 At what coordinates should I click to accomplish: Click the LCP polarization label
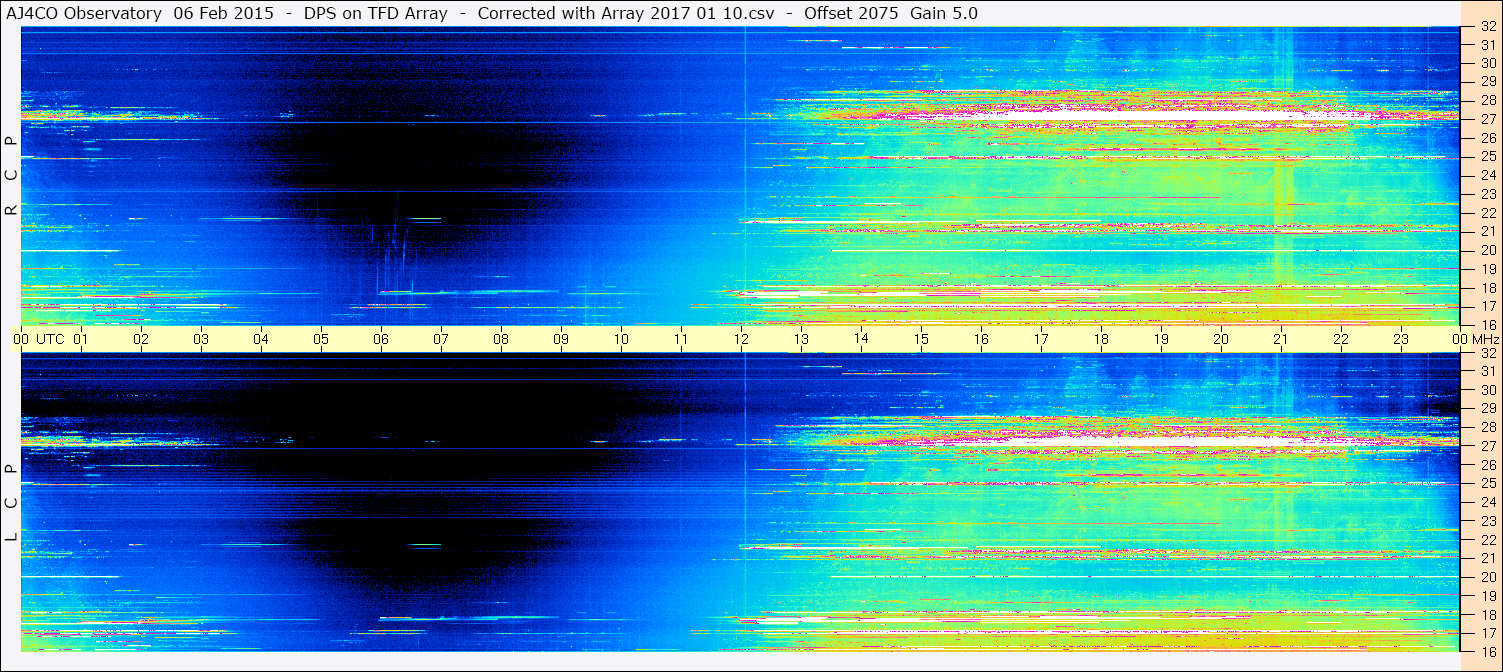(x=11, y=503)
